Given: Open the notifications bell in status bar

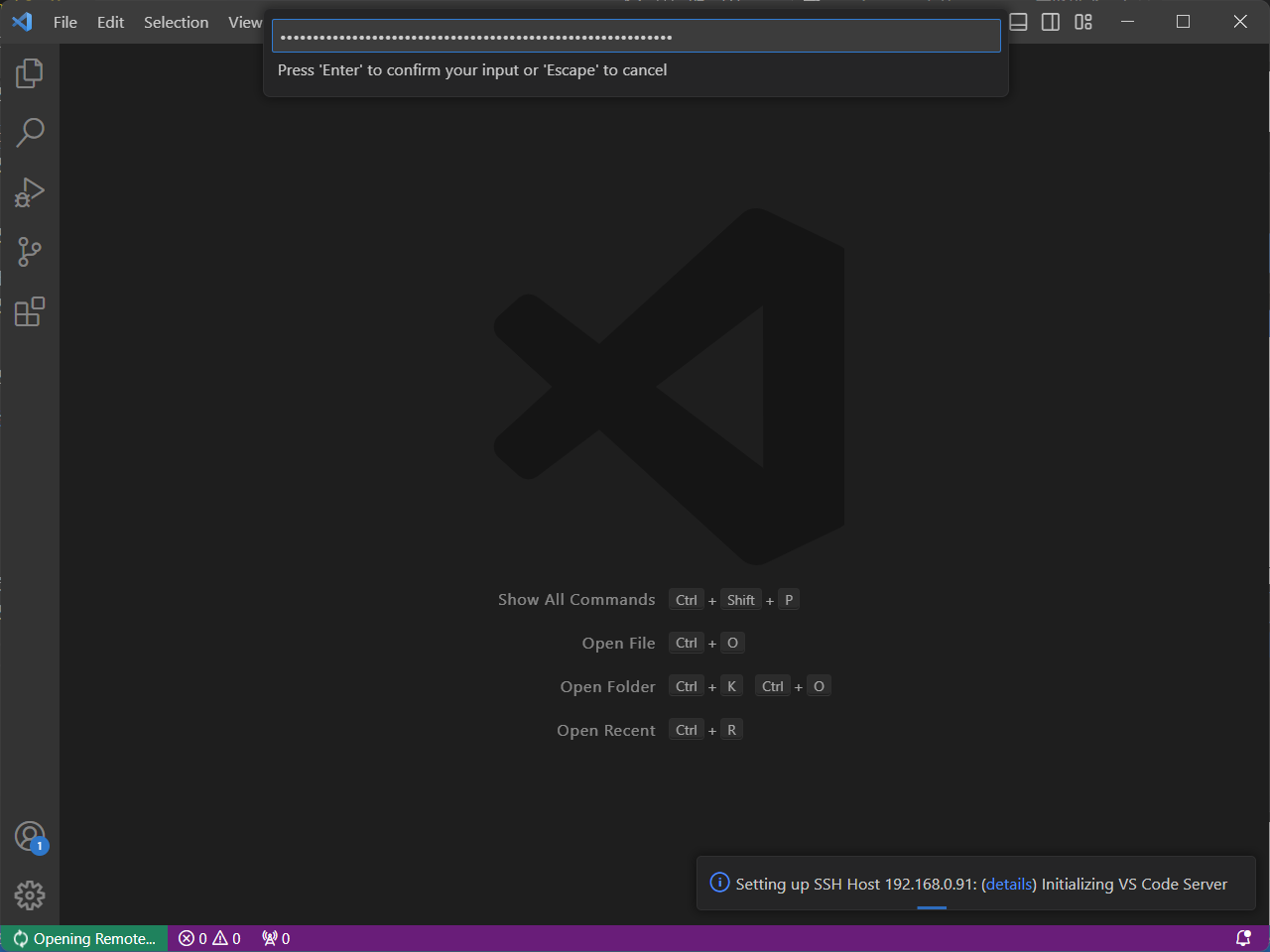Looking at the screenshot, I should pyautogui.click(x=1243, y=938).
